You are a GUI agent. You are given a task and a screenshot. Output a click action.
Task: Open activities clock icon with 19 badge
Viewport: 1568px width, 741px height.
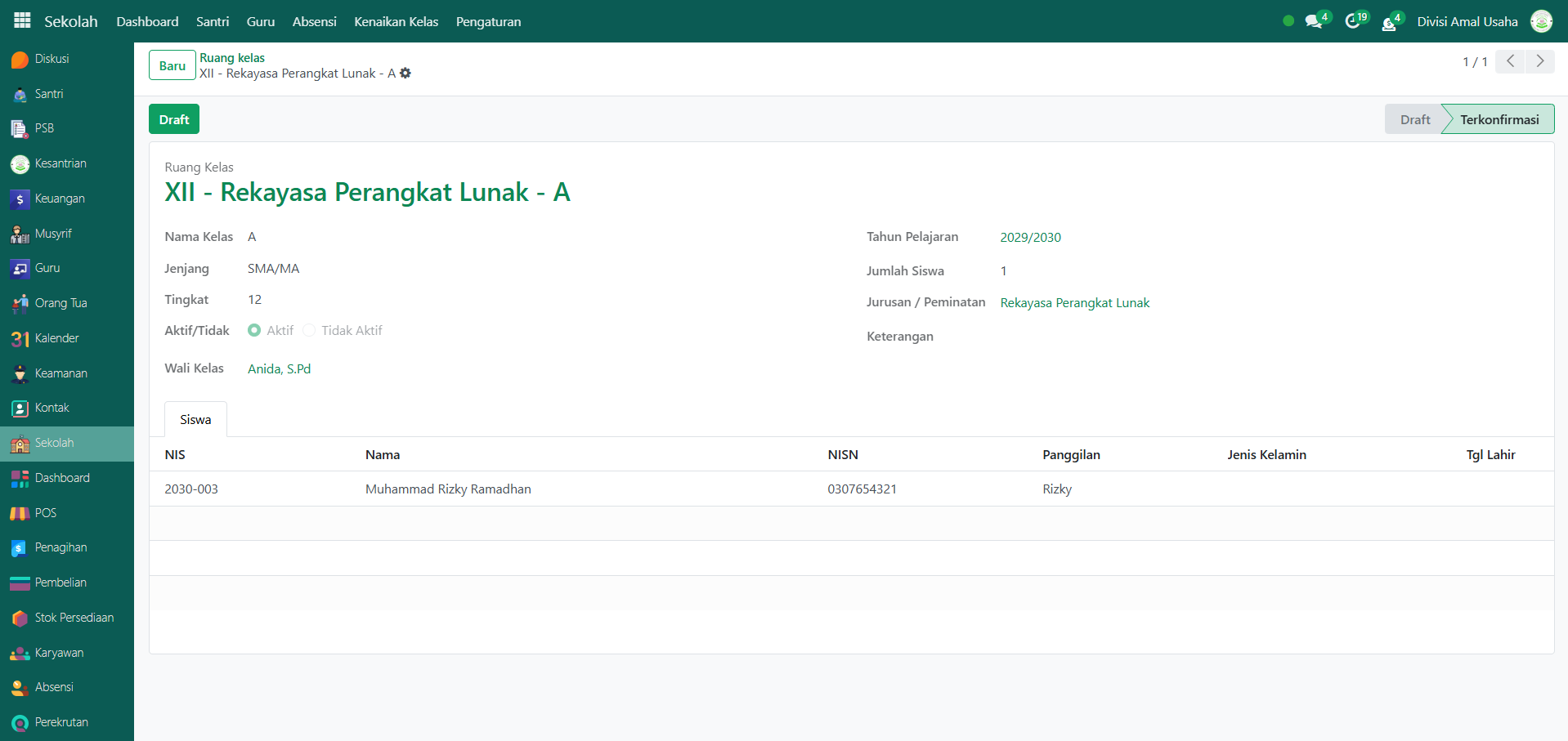pos(1353,21)
